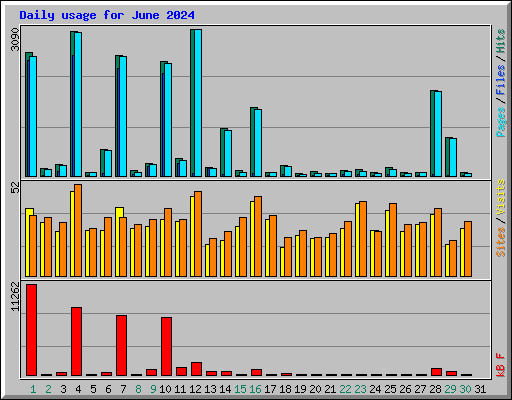The height and width of the screenshot is (400, 512).
Task: Select day 1 on the x-axis
Action: 33,389
